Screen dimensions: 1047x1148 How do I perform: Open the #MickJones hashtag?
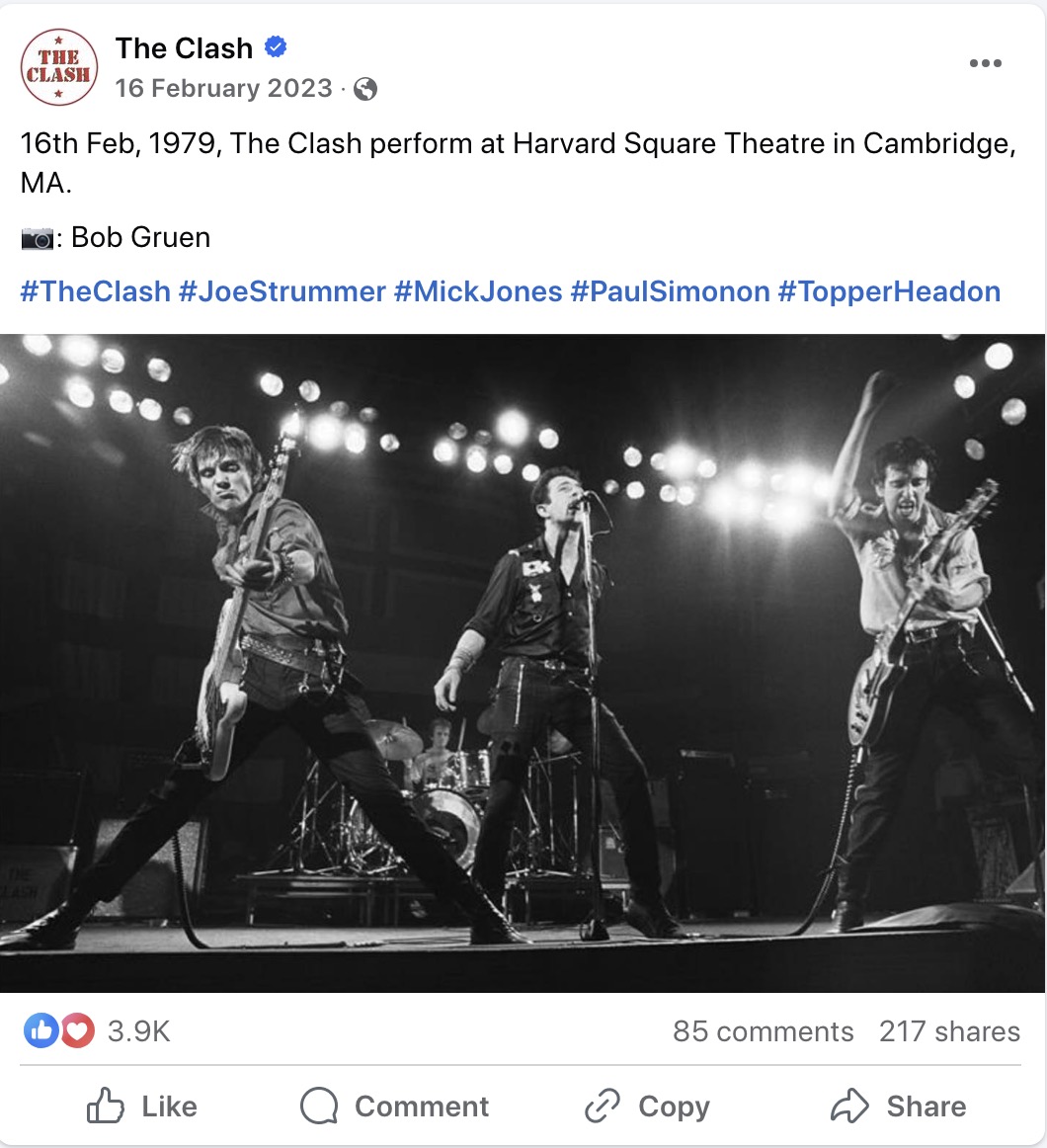[478, 291]
